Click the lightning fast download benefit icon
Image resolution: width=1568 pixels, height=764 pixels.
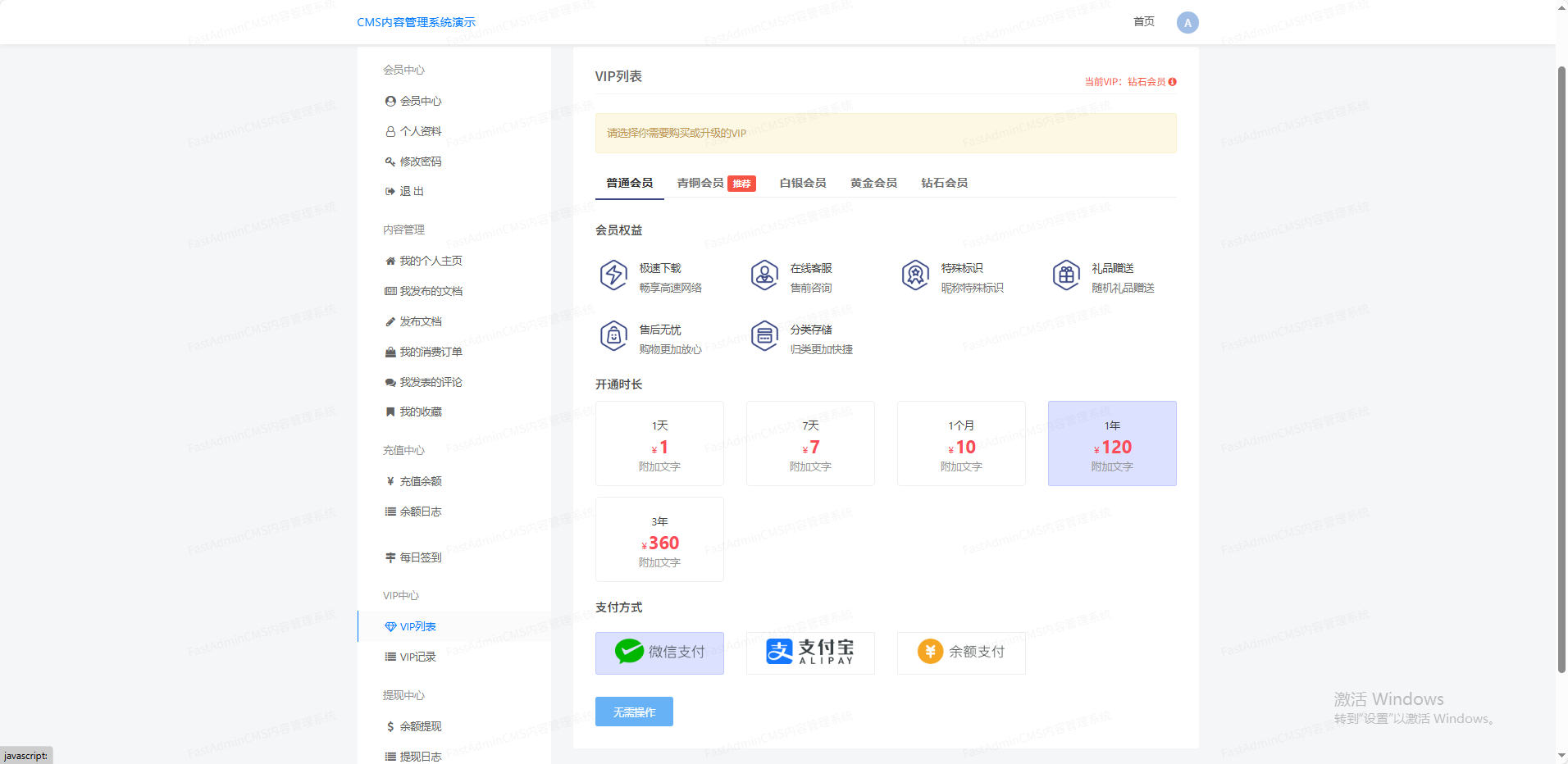613,275
